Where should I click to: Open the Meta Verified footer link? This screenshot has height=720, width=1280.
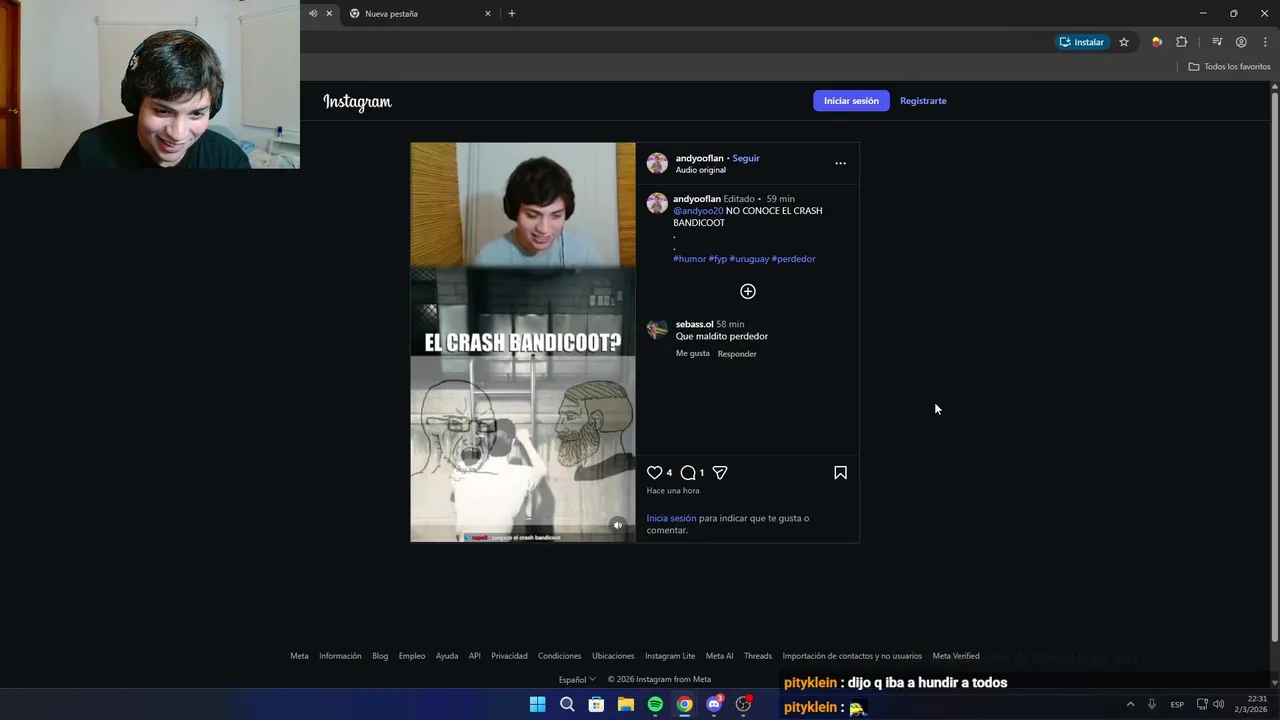[956, 656]
